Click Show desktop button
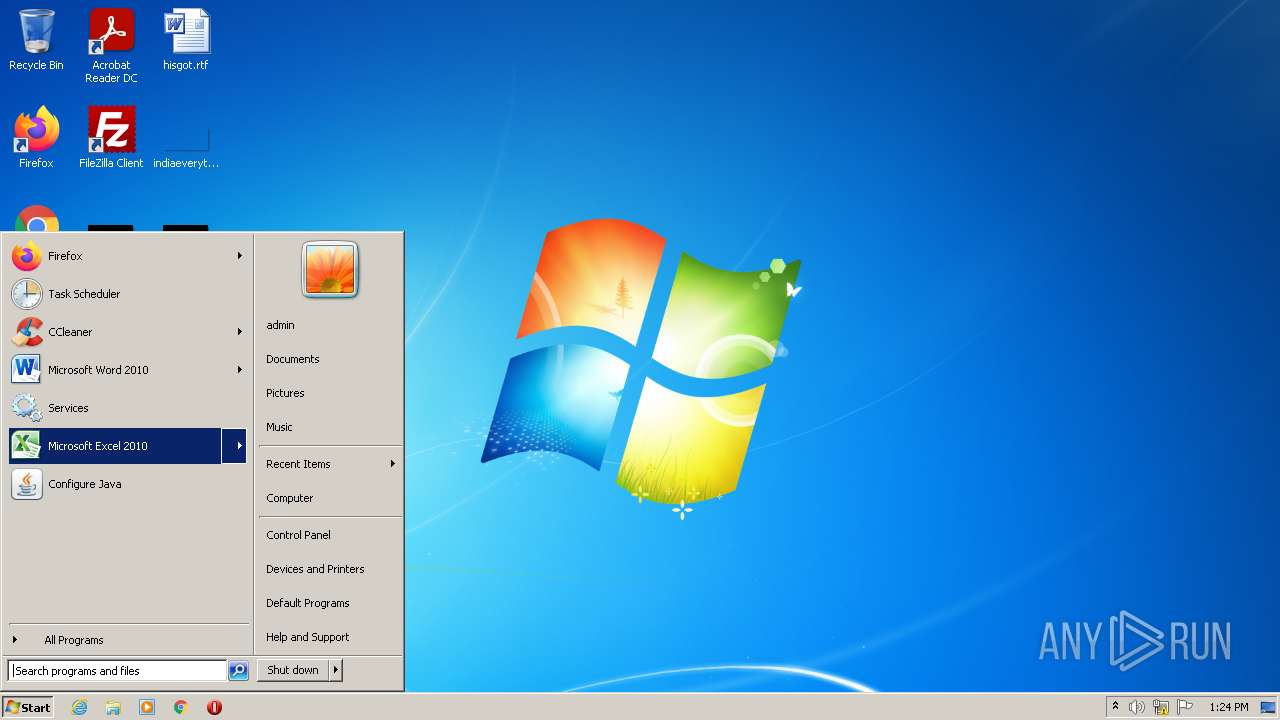1280x720 pixels. point(1268,707)
